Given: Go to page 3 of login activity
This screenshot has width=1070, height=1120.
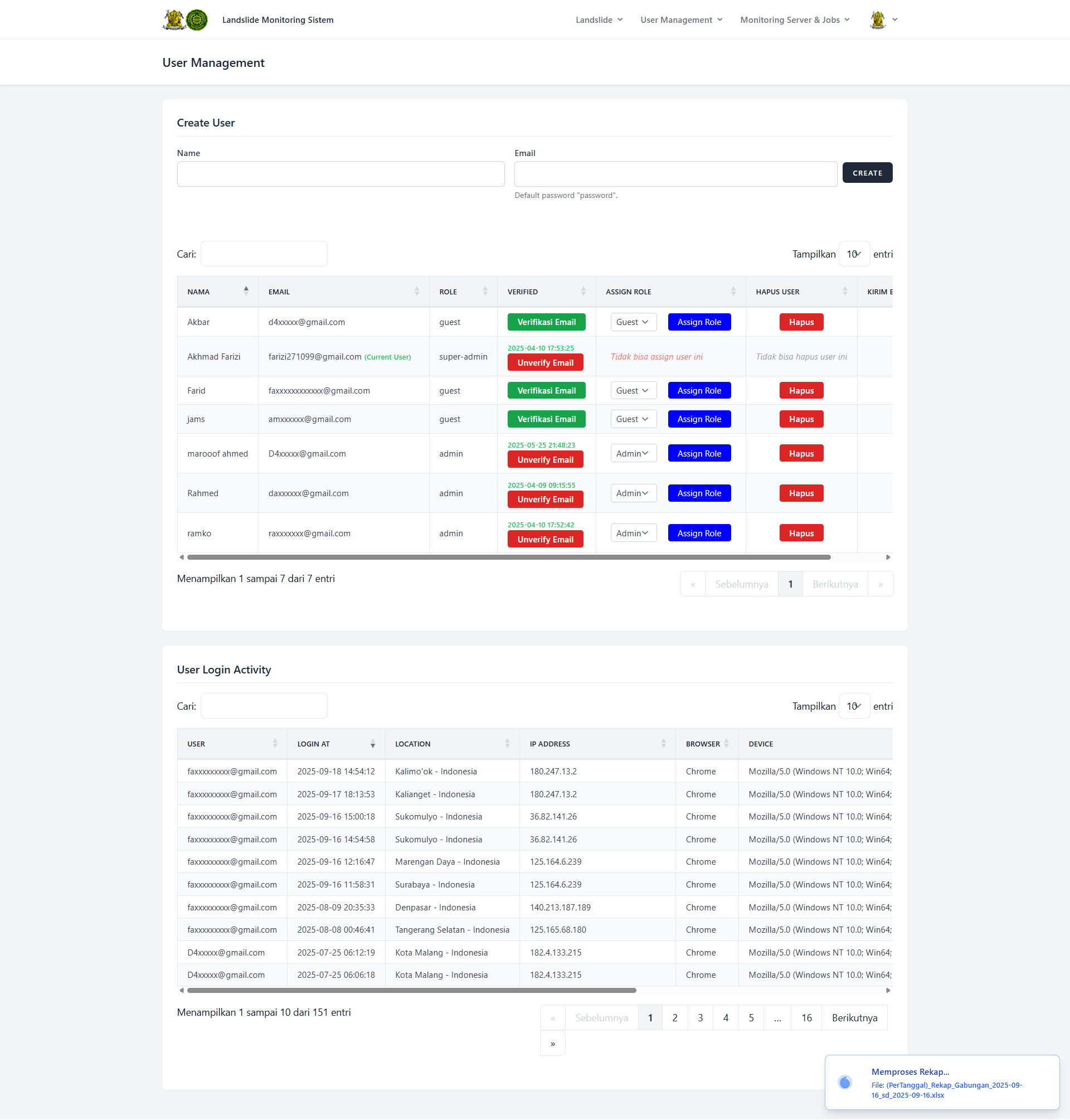Looking at the screenshot, I should click(x=700, y=1018).
